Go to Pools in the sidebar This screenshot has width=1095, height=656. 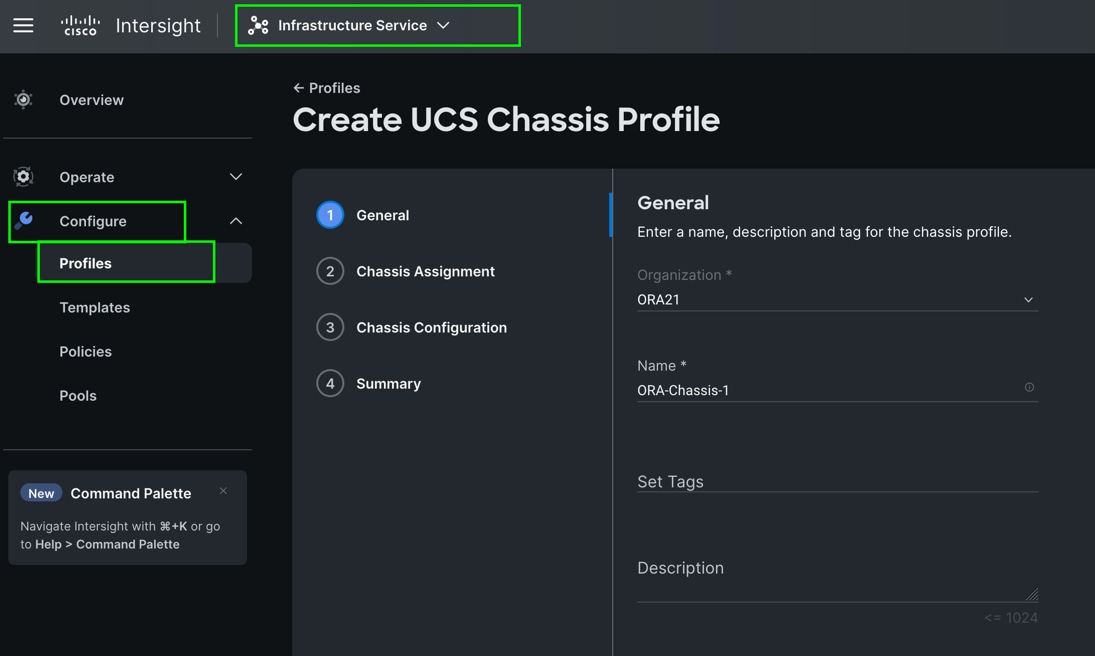click(78, 396)
